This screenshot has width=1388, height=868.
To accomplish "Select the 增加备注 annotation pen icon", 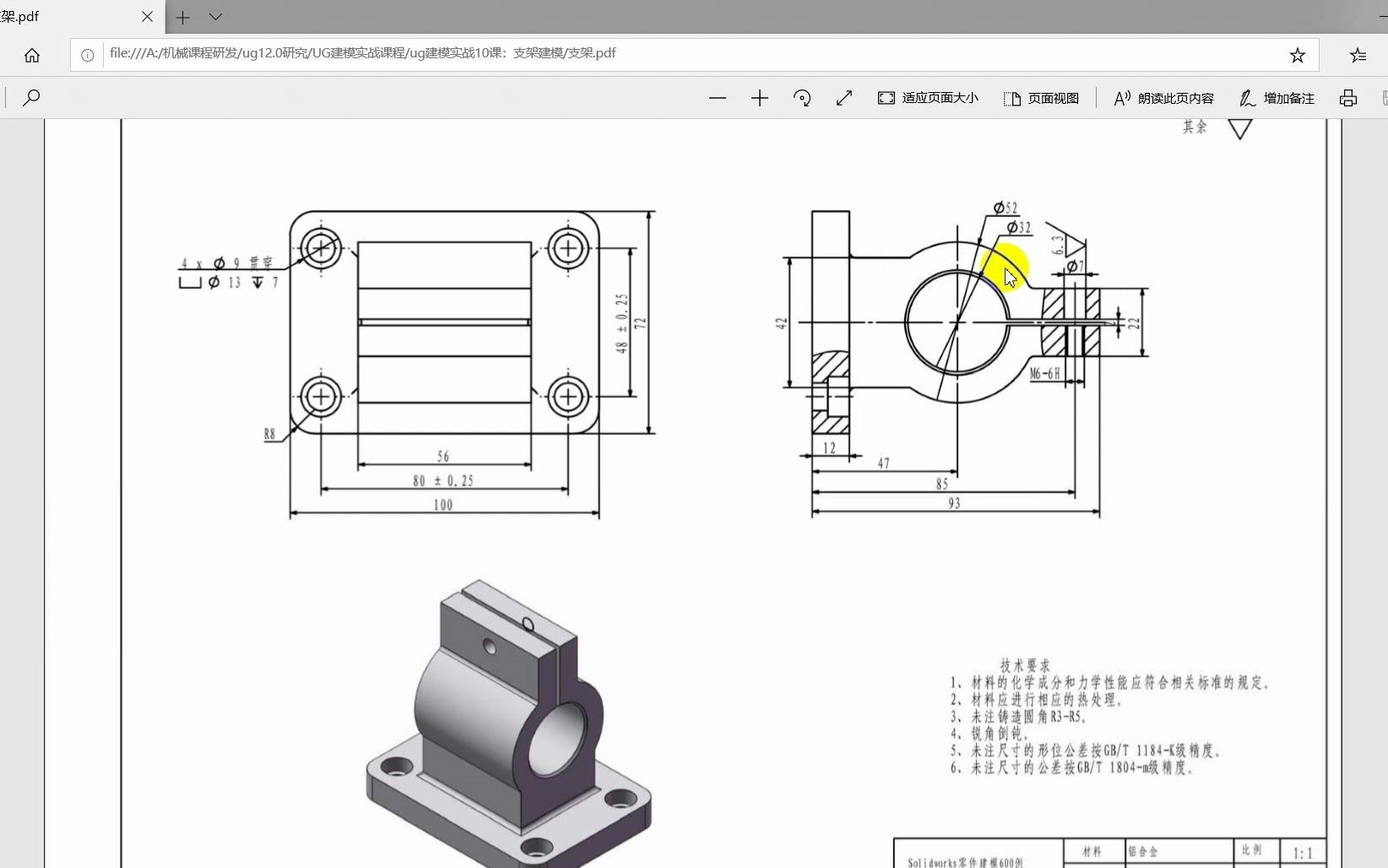I will point(1276,98).
